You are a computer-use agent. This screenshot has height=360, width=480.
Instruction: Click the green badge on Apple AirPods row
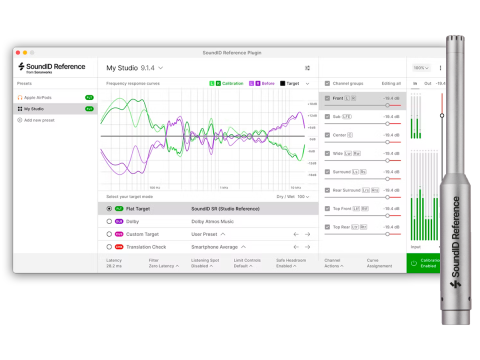click(x=89, y=98)
